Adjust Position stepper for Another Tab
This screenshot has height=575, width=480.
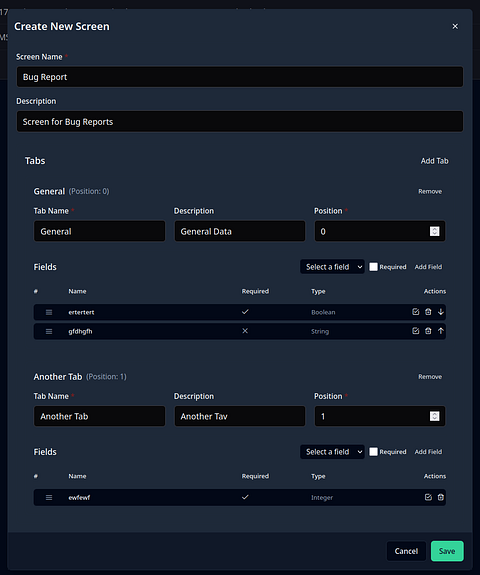(435, 416)
